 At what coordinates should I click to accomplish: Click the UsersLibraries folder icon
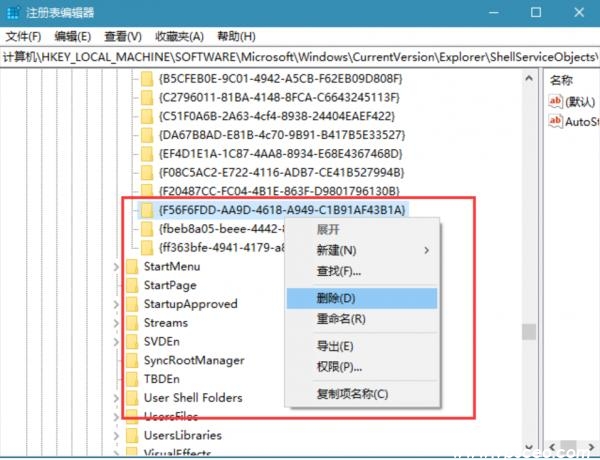pyautogui.click(x=132, y=435)
